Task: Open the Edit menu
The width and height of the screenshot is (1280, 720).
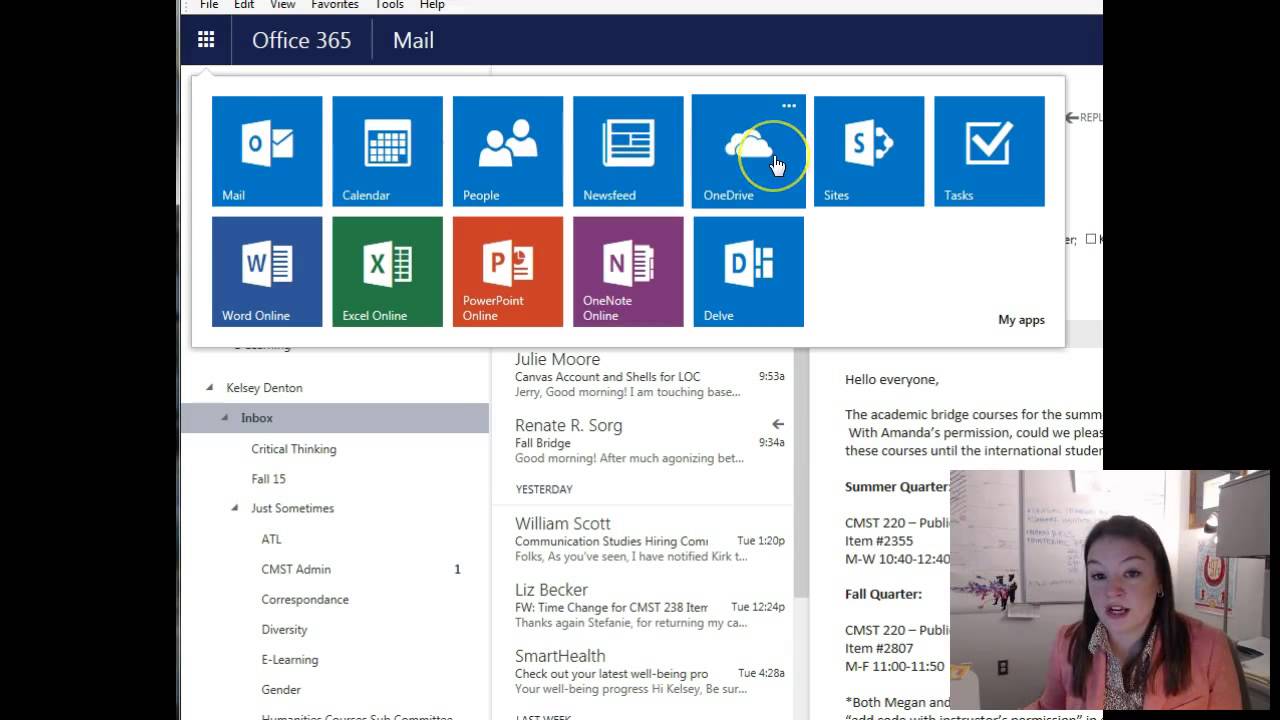Action: [244, 5]
